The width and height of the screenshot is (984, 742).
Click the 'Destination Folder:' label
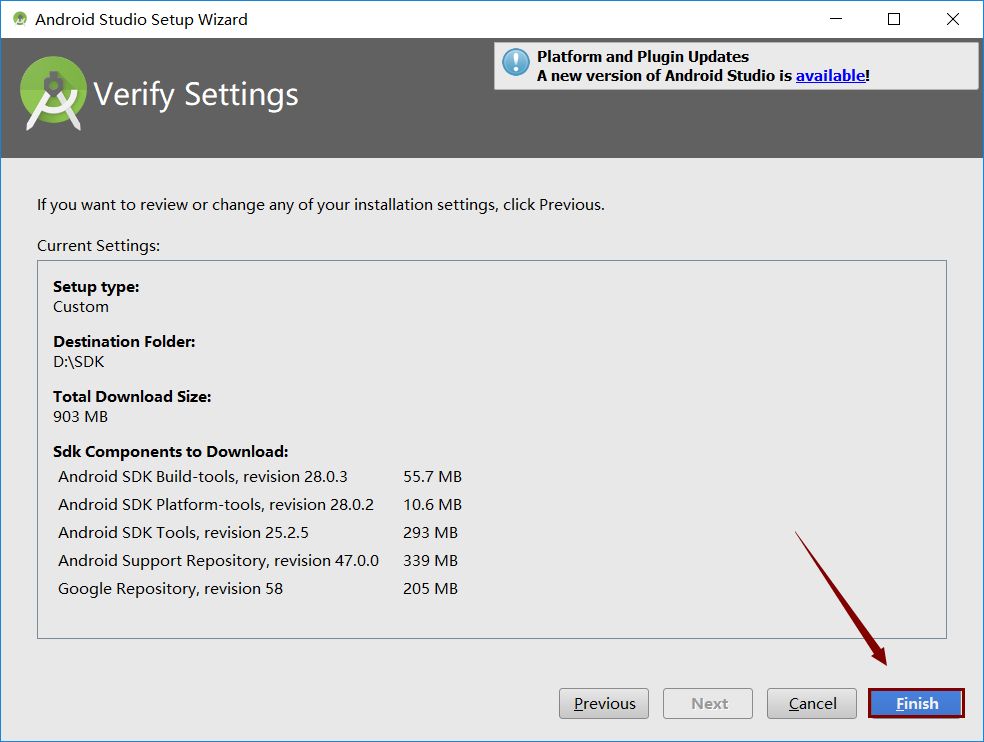pyautogui.click(x=124, y=341)
